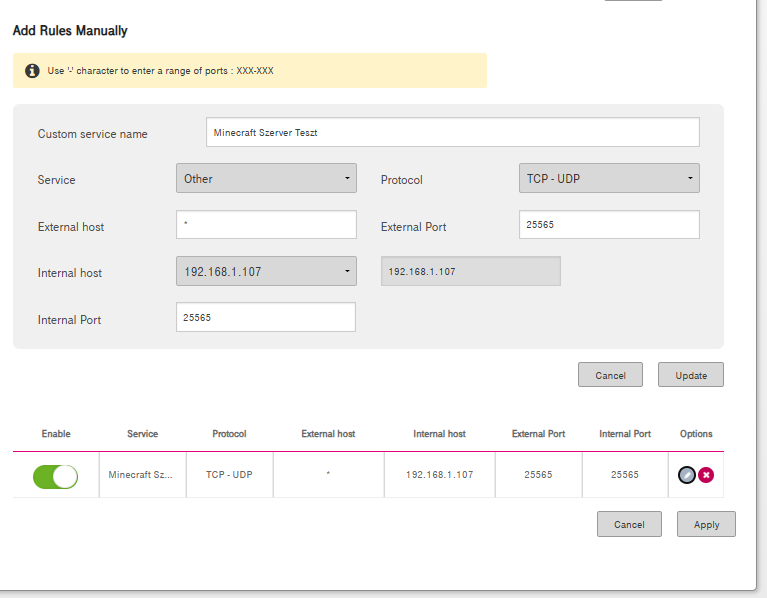Select the External Port 25565 table cell
767x598 pixels.
[538, 475]
